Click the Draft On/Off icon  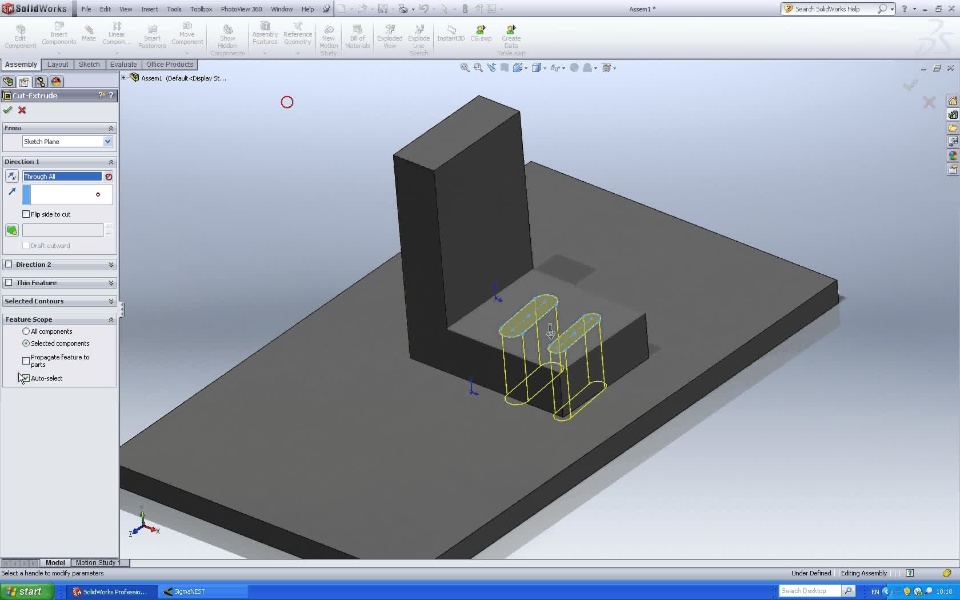pos(12,230)
